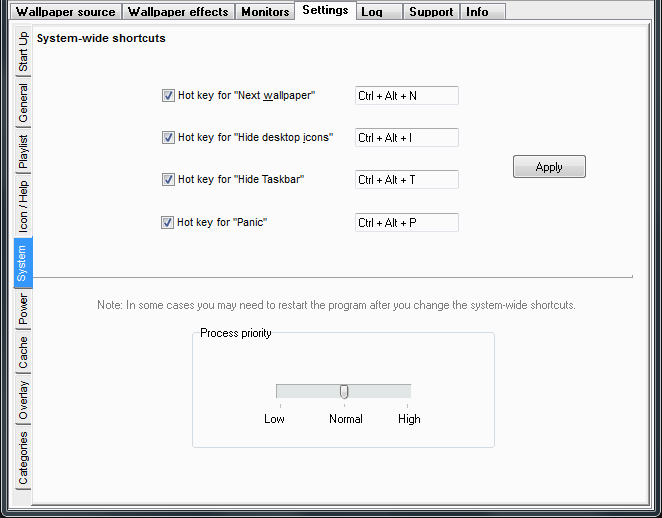Click the Process priority slider handle

click(x=344, y=391)
